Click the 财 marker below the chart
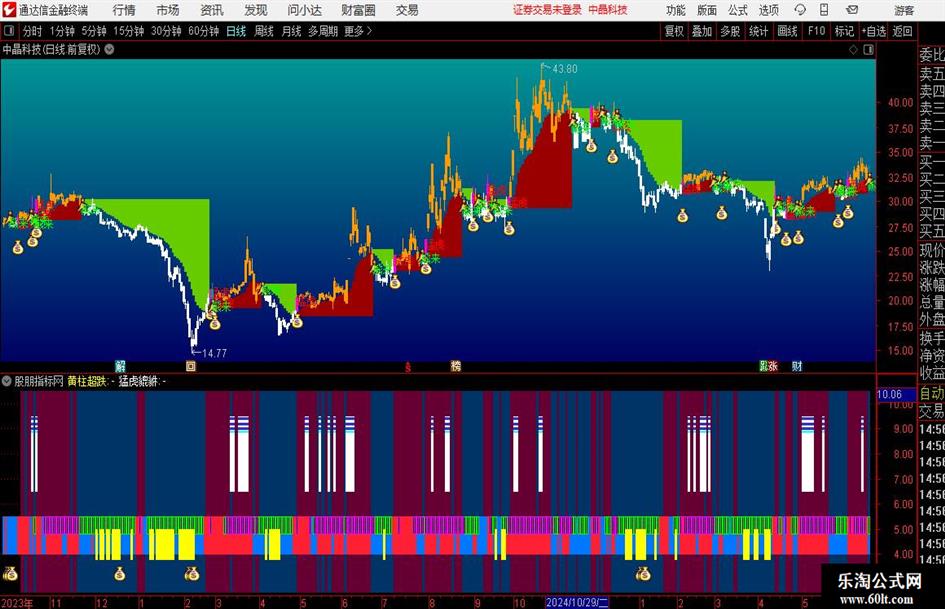 pyautogui.click(x=797, y=366)
